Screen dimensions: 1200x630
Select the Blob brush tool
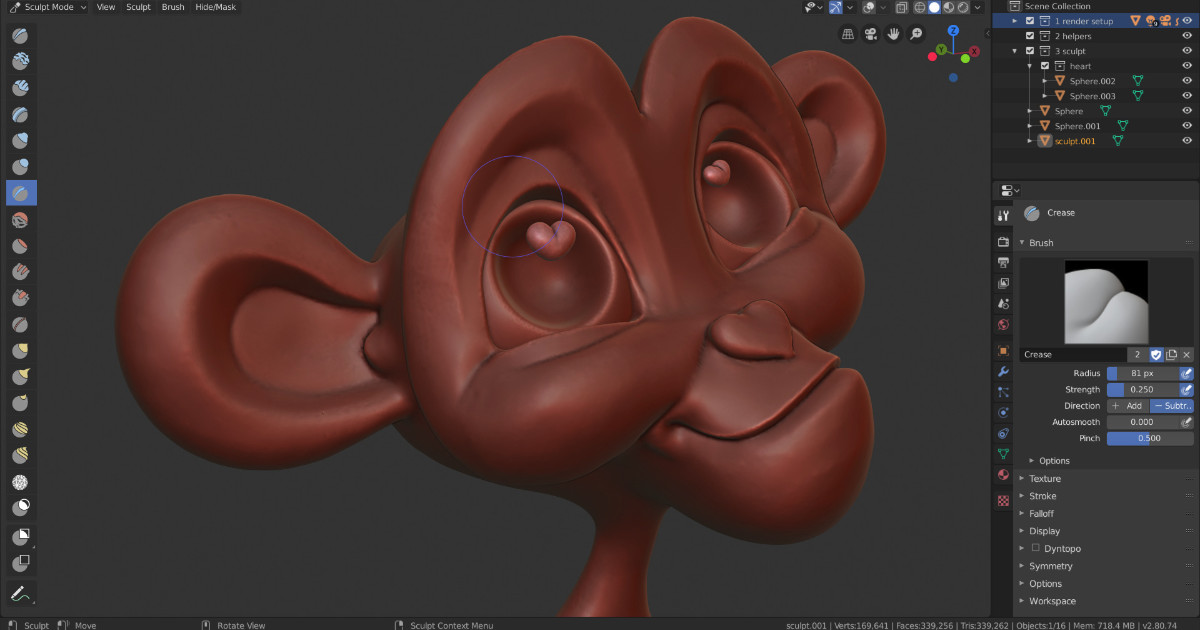[x=21, y=166]
